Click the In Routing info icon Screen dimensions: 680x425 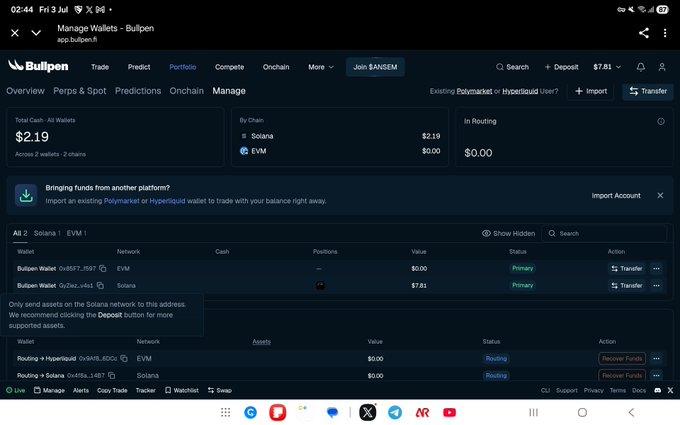661,121
